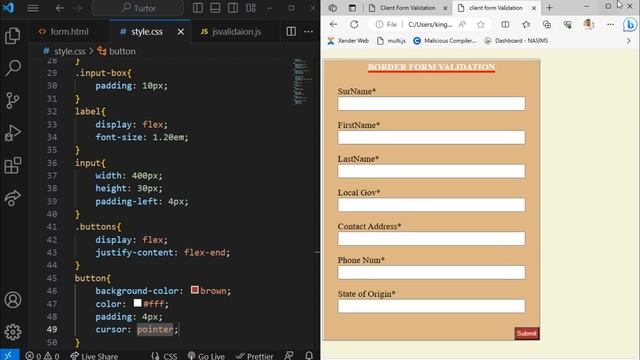Select style.css in the breadcrumb

point(70,51)
